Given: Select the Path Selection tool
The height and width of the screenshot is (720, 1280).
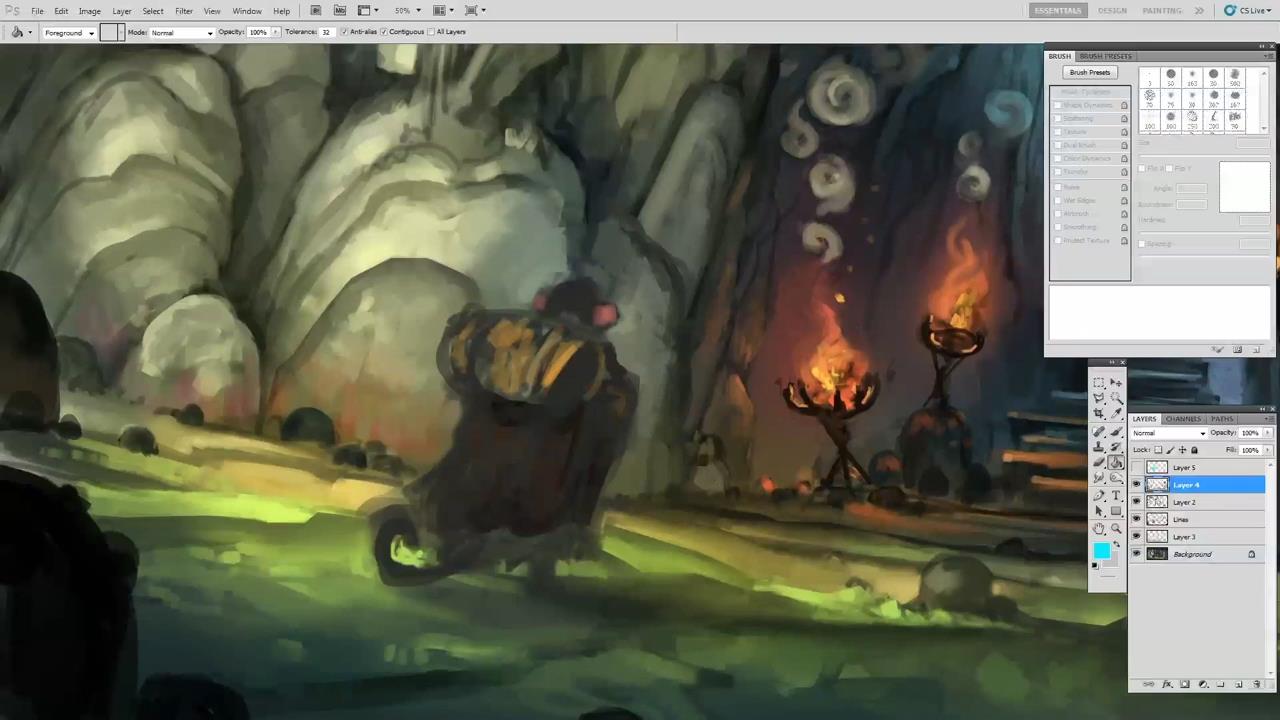Looking at the screenshot, I should tap(1099, 510).
